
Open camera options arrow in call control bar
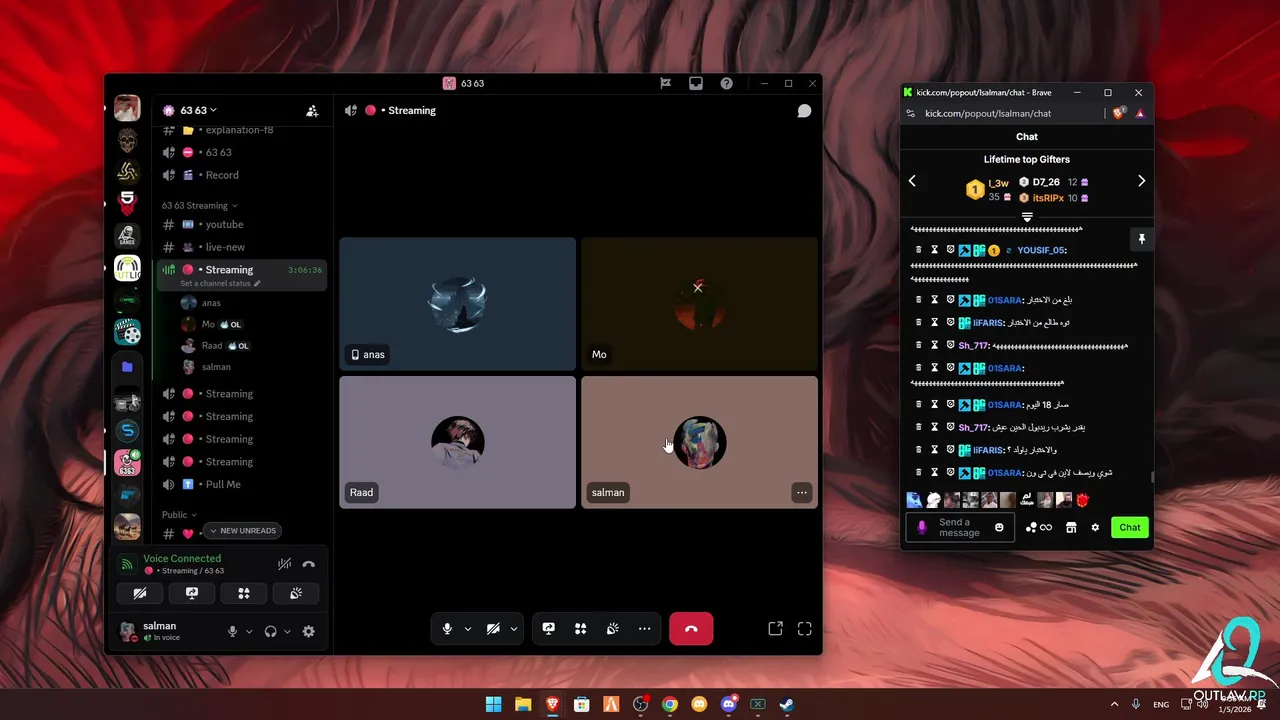514,629
